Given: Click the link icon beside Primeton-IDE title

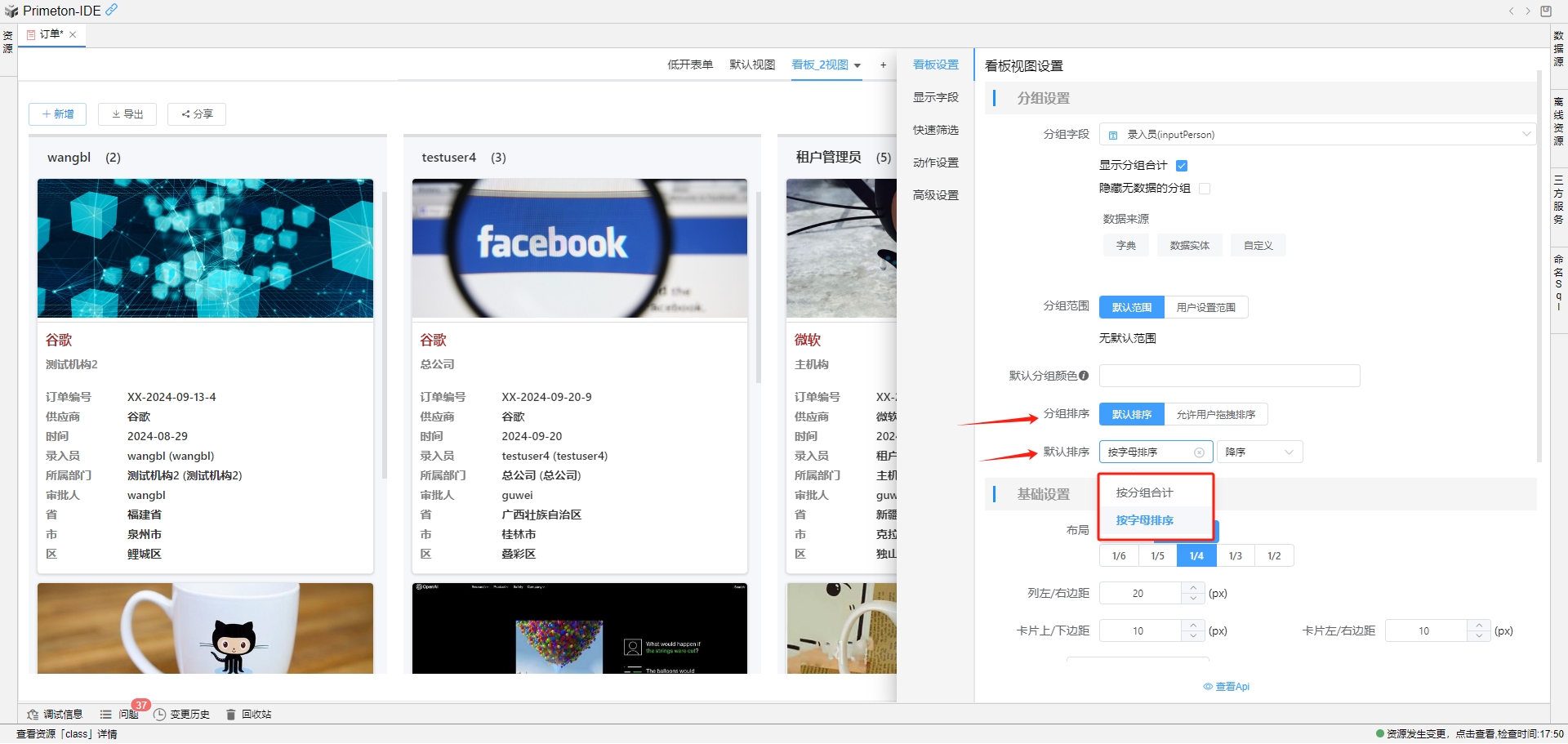Looking at the screenshot, I should click(x=112, y=10).
